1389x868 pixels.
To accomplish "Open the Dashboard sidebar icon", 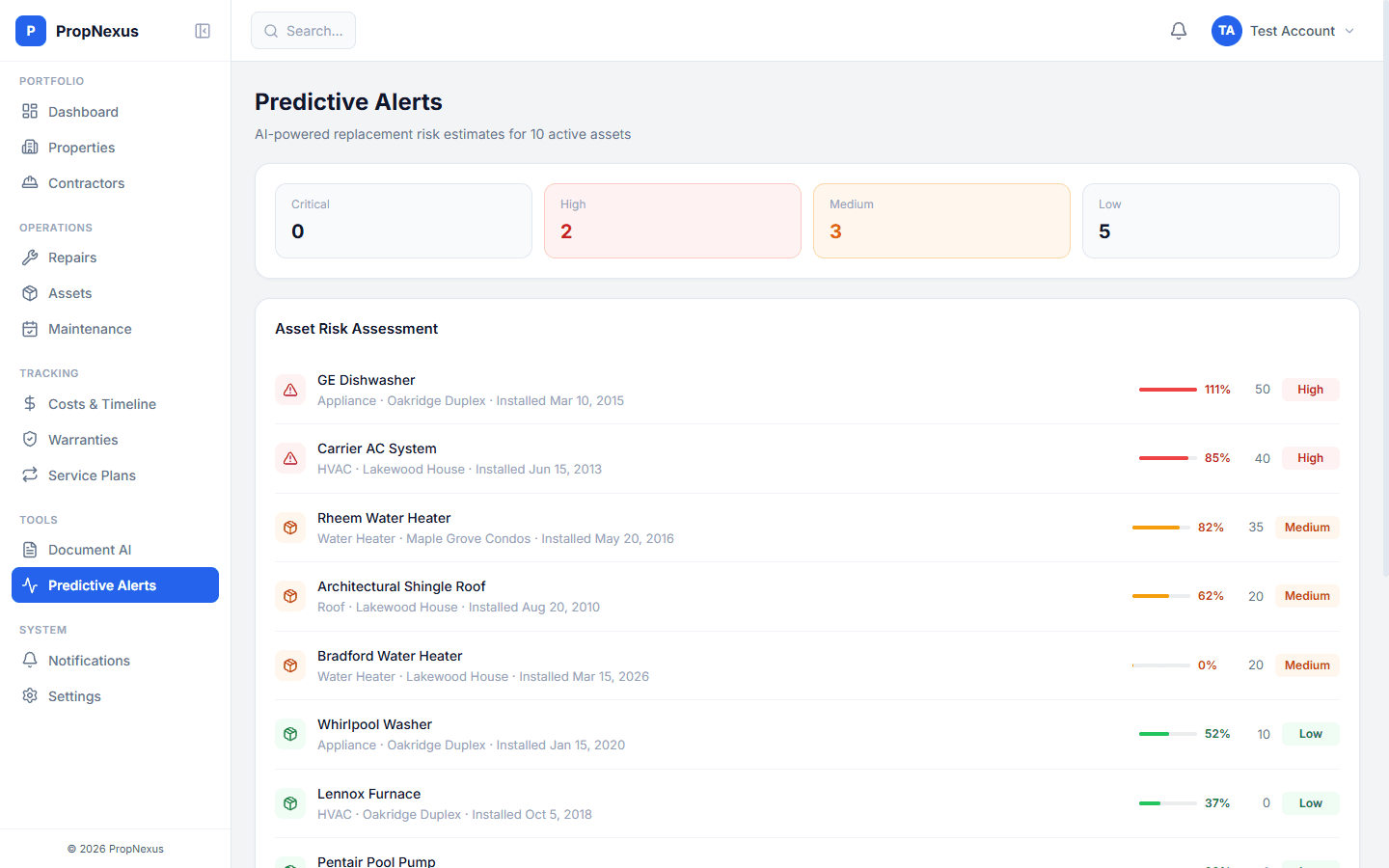I will click(29, 111).
